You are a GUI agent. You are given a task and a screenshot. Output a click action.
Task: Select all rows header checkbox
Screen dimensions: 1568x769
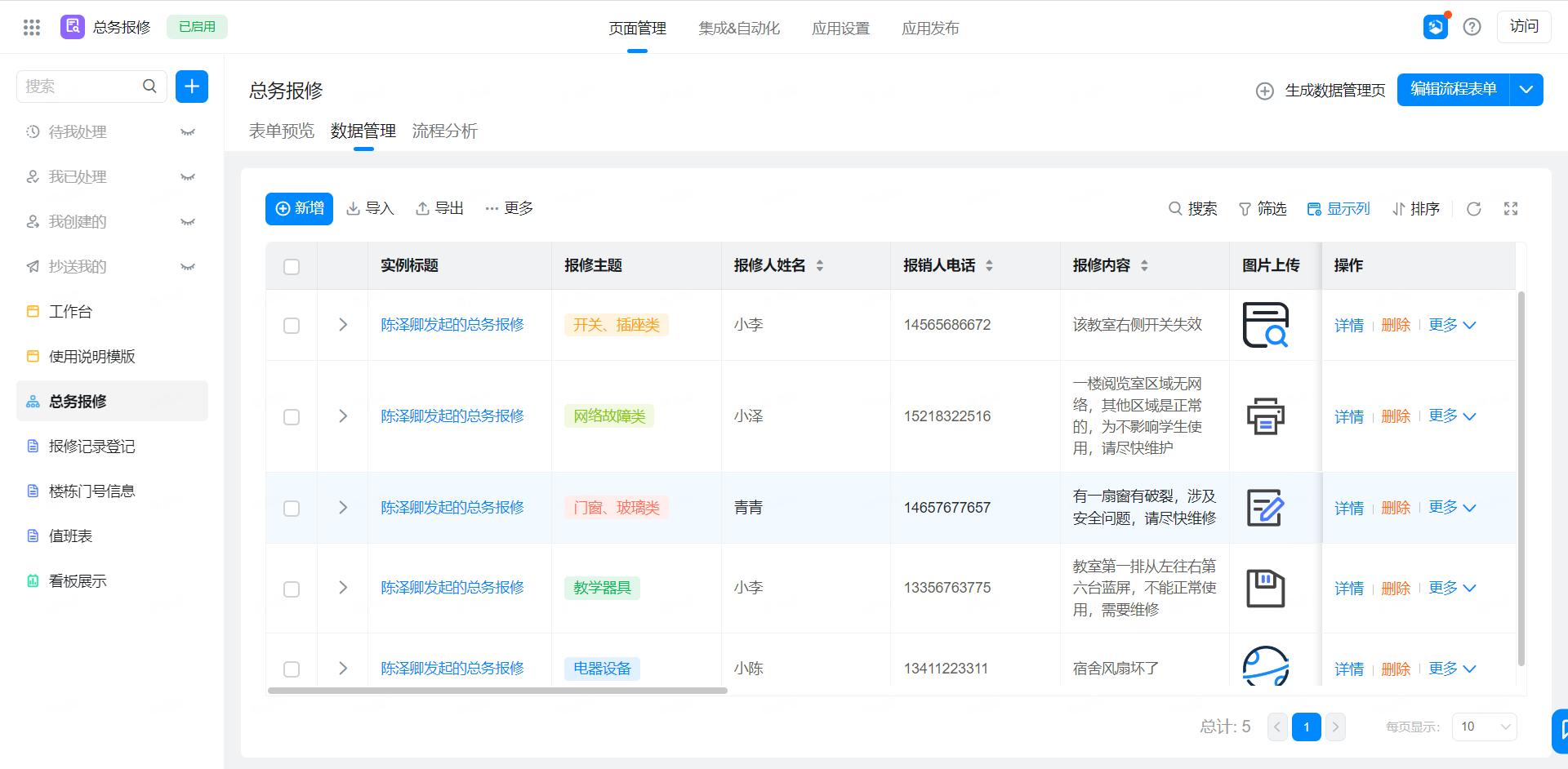pos(292,266)
